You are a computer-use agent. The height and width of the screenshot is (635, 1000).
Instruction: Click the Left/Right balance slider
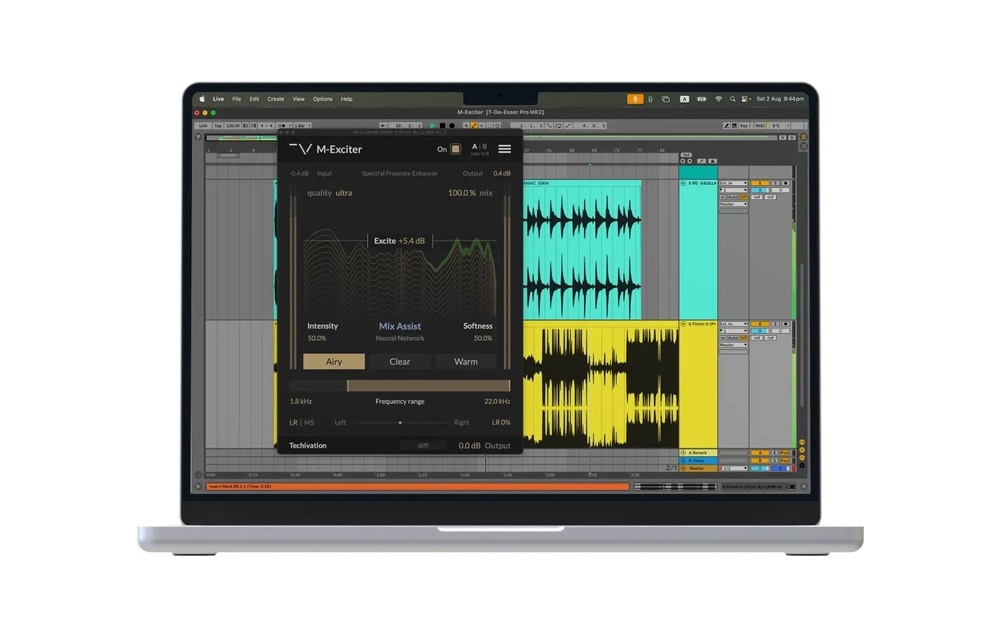[400, 422]
